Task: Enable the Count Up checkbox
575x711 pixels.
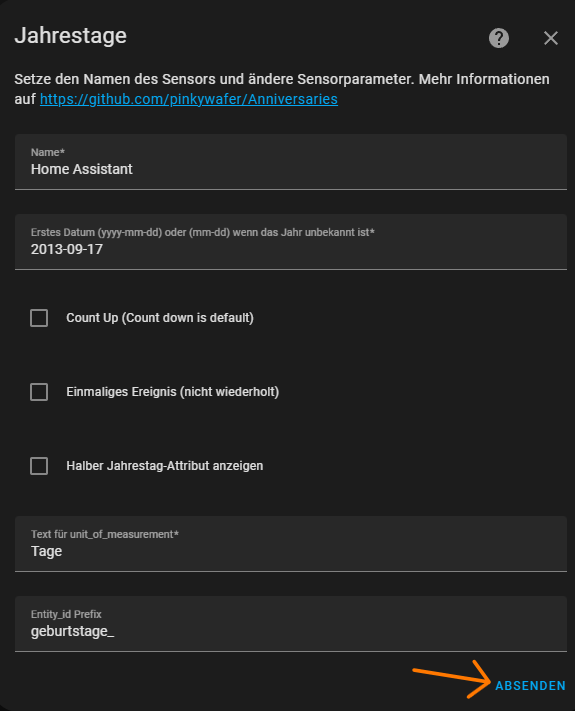Action: pyautogui.click(x=39, y=318)
